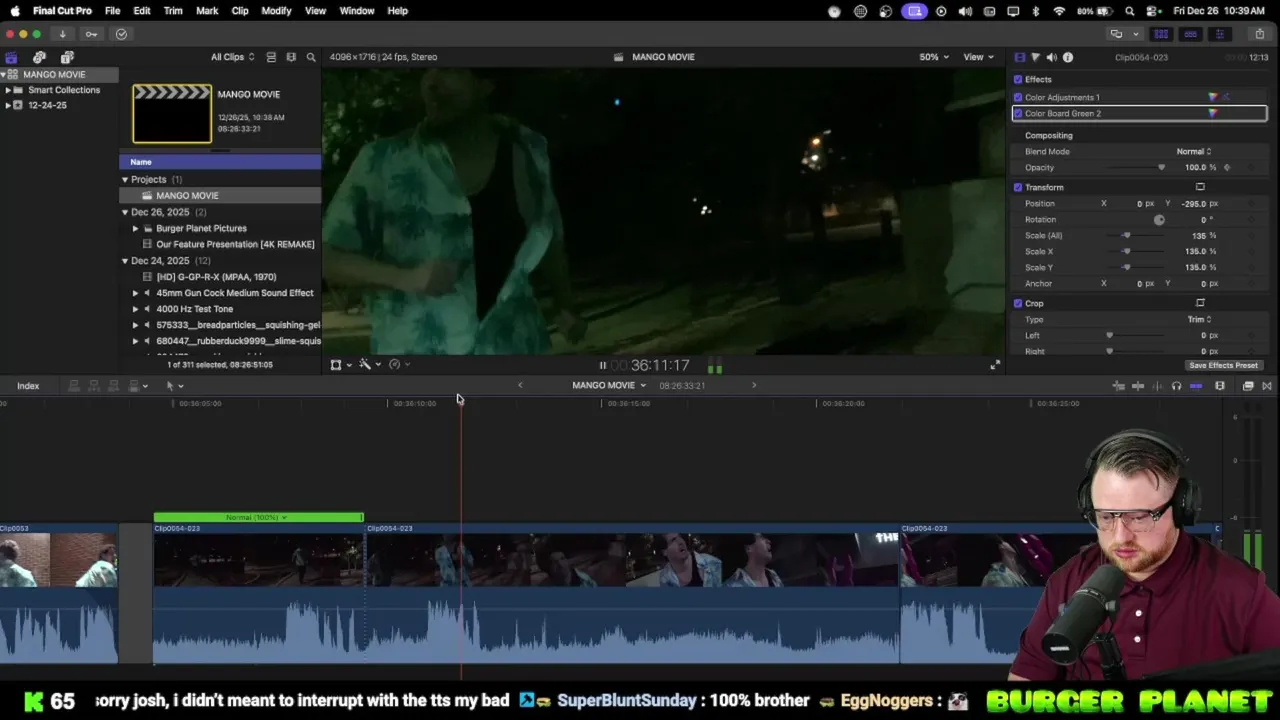The height and width of the screenshot is (720, 1280).
Task: Open the Info inspector icon
Action: 1068,57
